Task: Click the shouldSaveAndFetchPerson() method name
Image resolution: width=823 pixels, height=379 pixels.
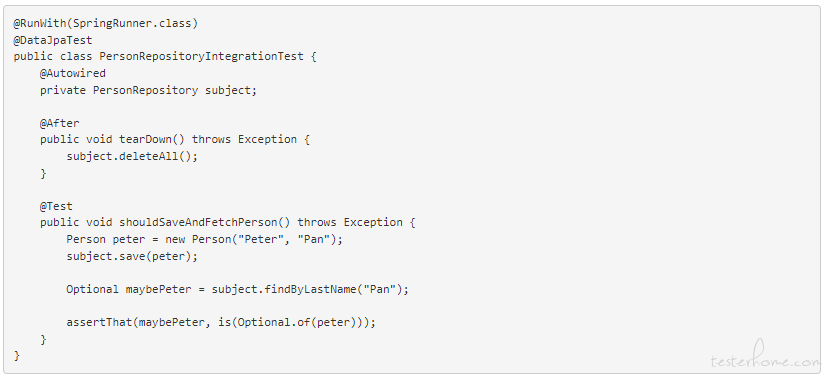Action: tap(205, 223)
